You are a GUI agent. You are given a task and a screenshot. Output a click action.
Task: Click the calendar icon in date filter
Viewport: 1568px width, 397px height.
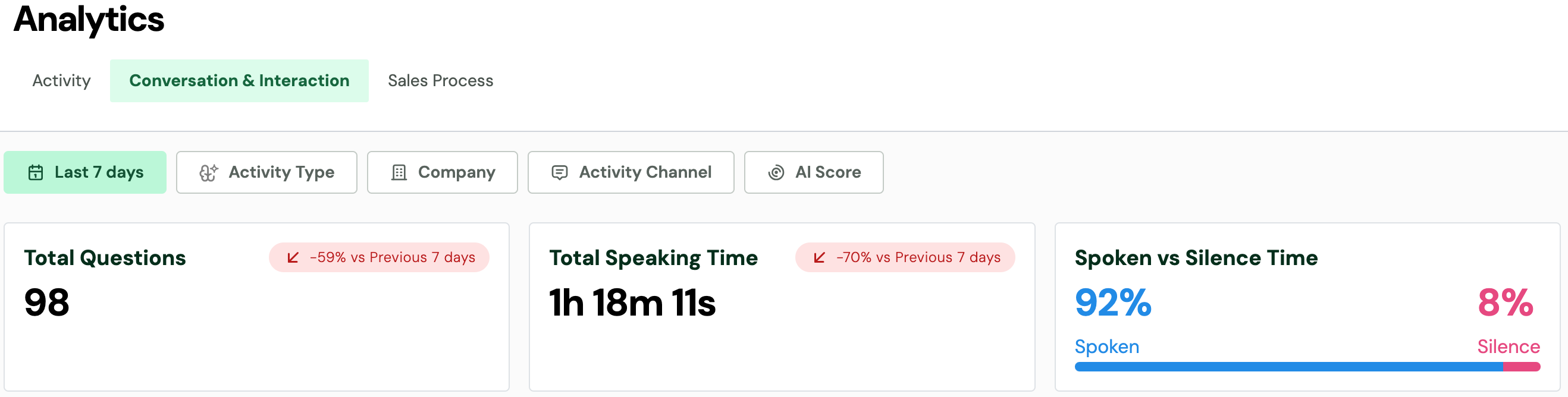[36, 173]
